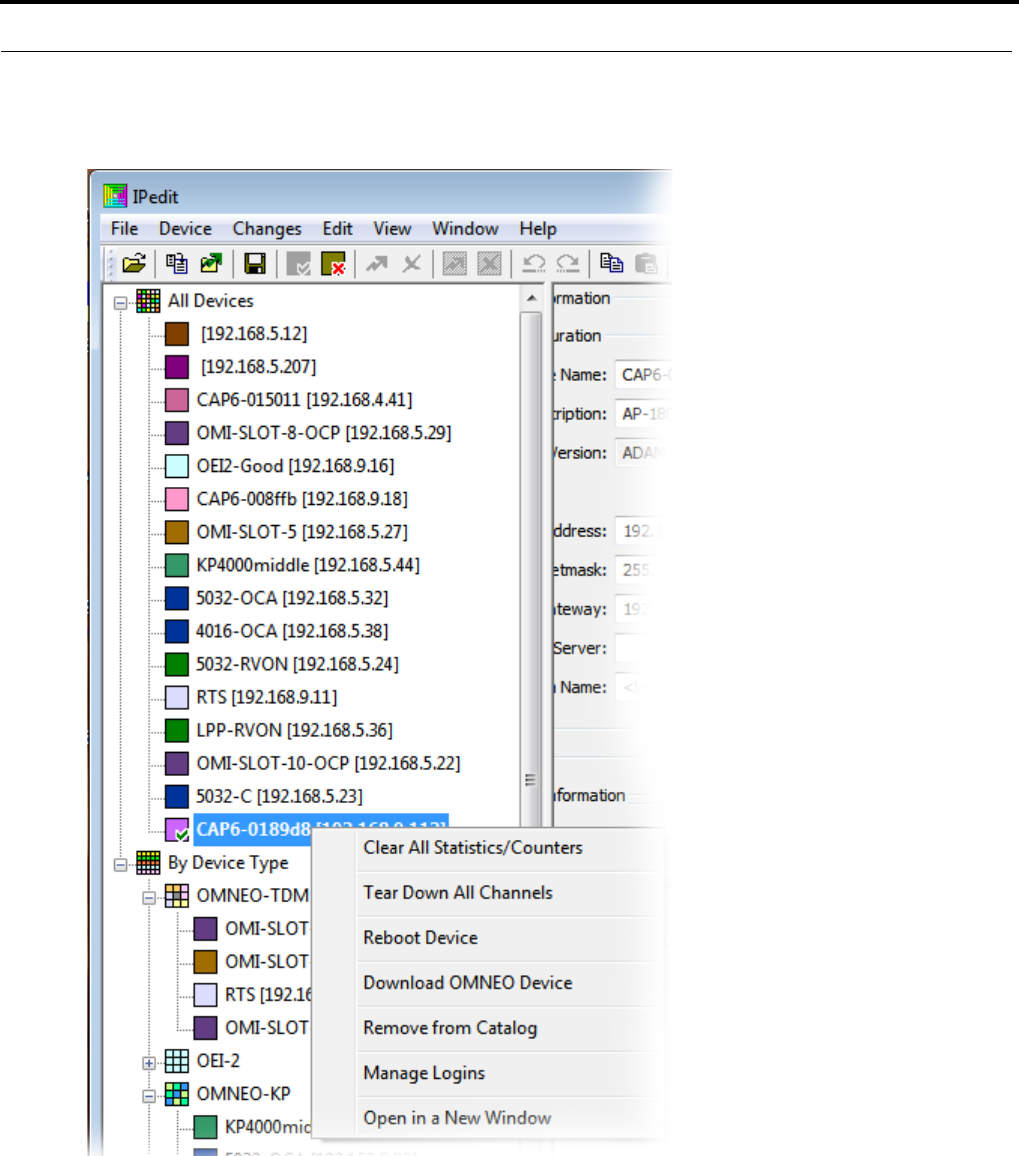Click the grayed X disconnect icon

coord(412,263)
